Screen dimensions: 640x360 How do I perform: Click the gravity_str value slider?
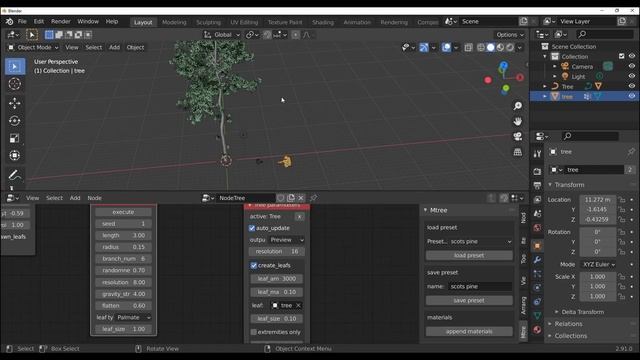pos(123,294)
